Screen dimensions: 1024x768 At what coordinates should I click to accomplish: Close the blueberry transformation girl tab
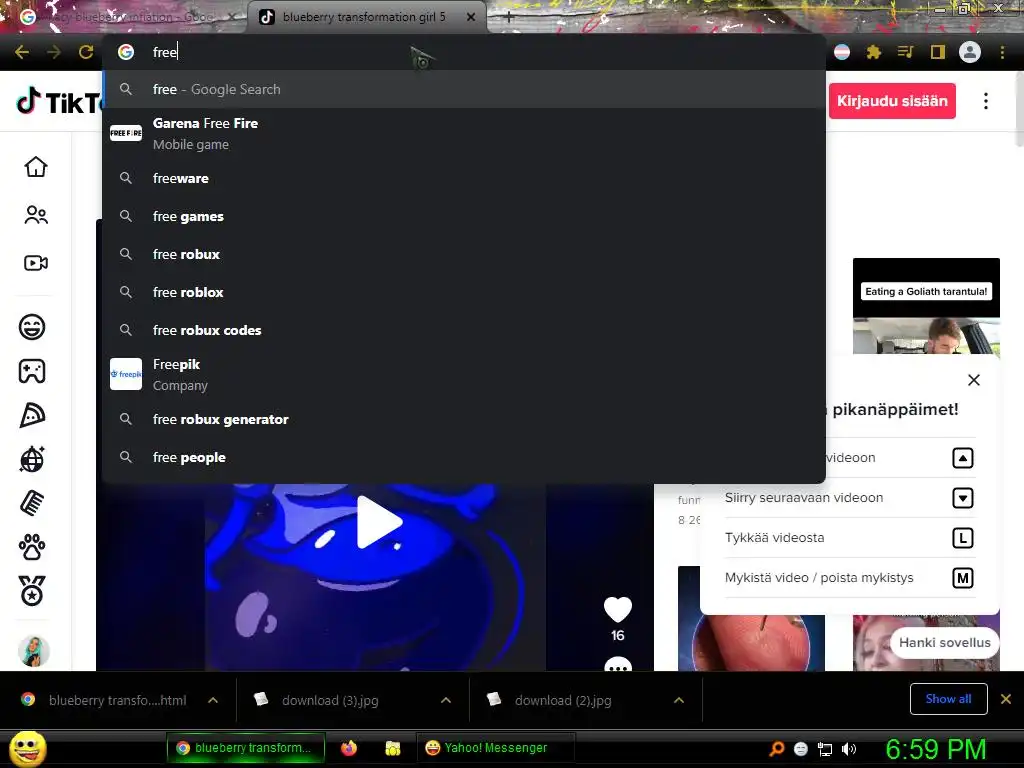[471, 17]
